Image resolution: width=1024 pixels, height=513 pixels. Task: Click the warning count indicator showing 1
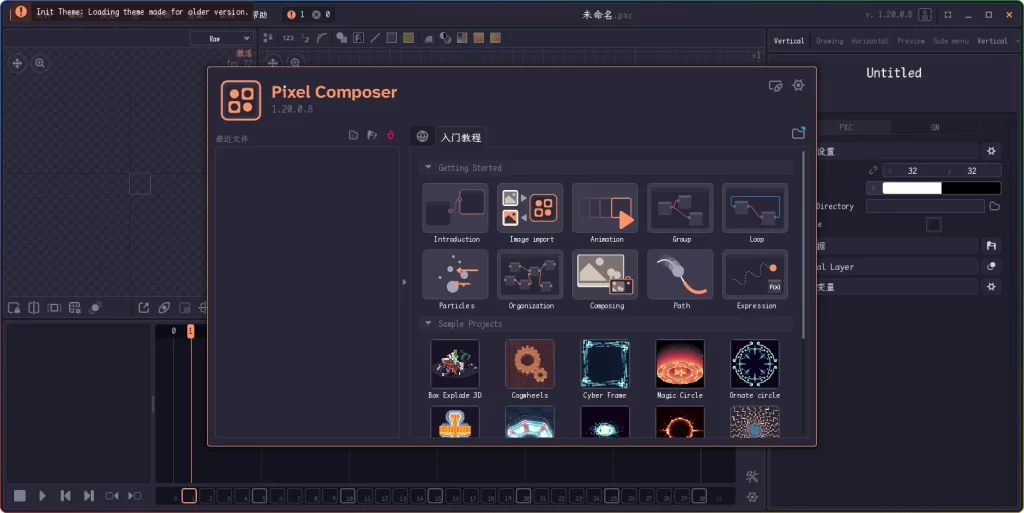coord(296,14)
